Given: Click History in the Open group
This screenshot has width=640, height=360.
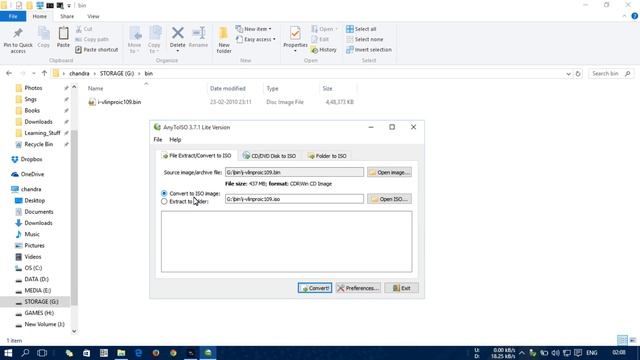Looking at the screenshot, I should click(324, 50).
